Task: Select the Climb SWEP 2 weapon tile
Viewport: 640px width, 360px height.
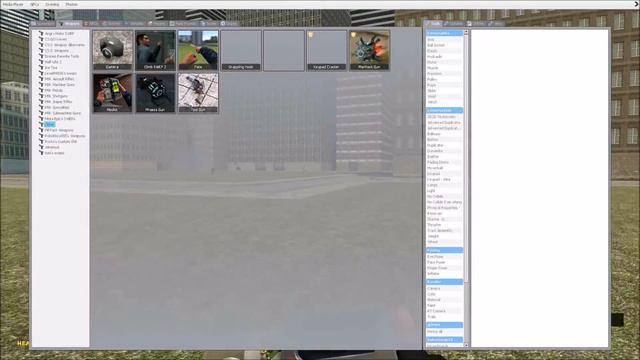Action: pos(155,50)
